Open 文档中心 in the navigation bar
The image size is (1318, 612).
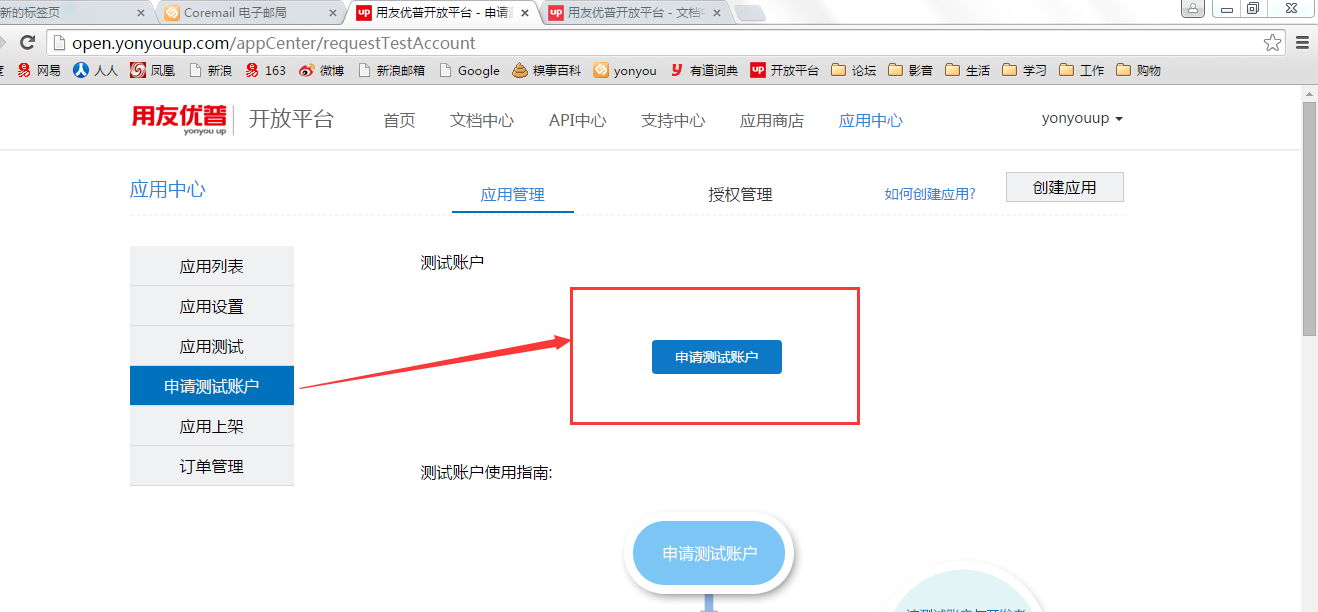(x=482, y=121)
